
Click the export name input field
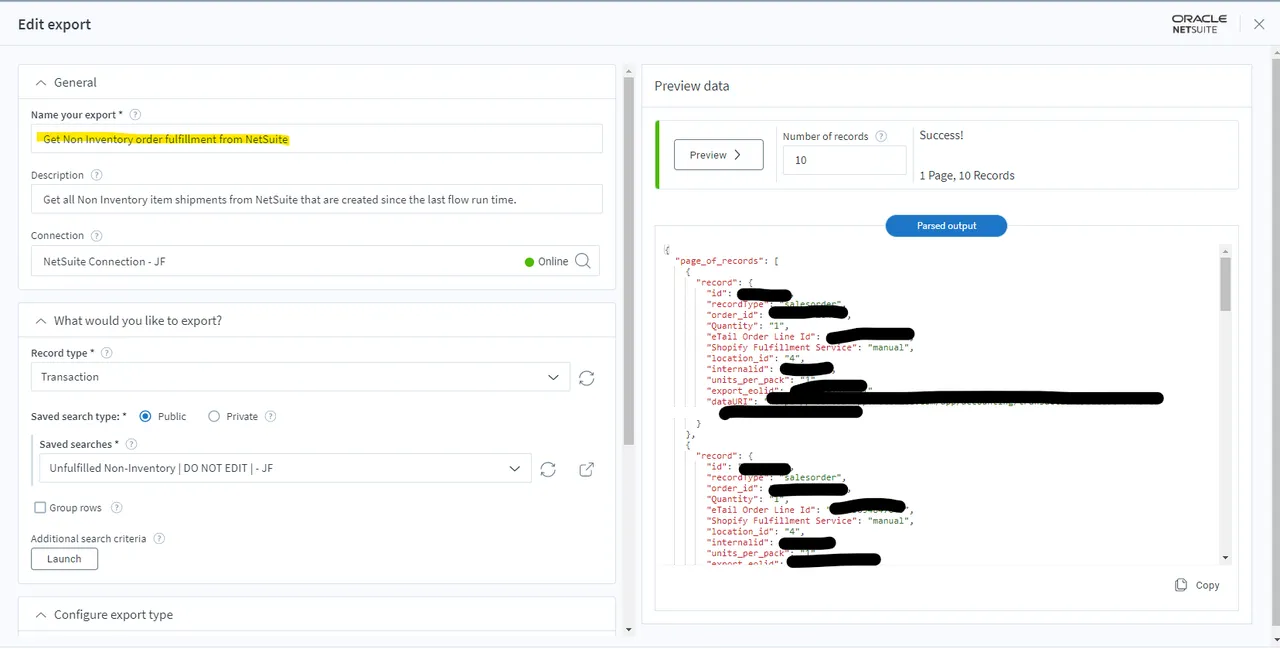point(316,139)
